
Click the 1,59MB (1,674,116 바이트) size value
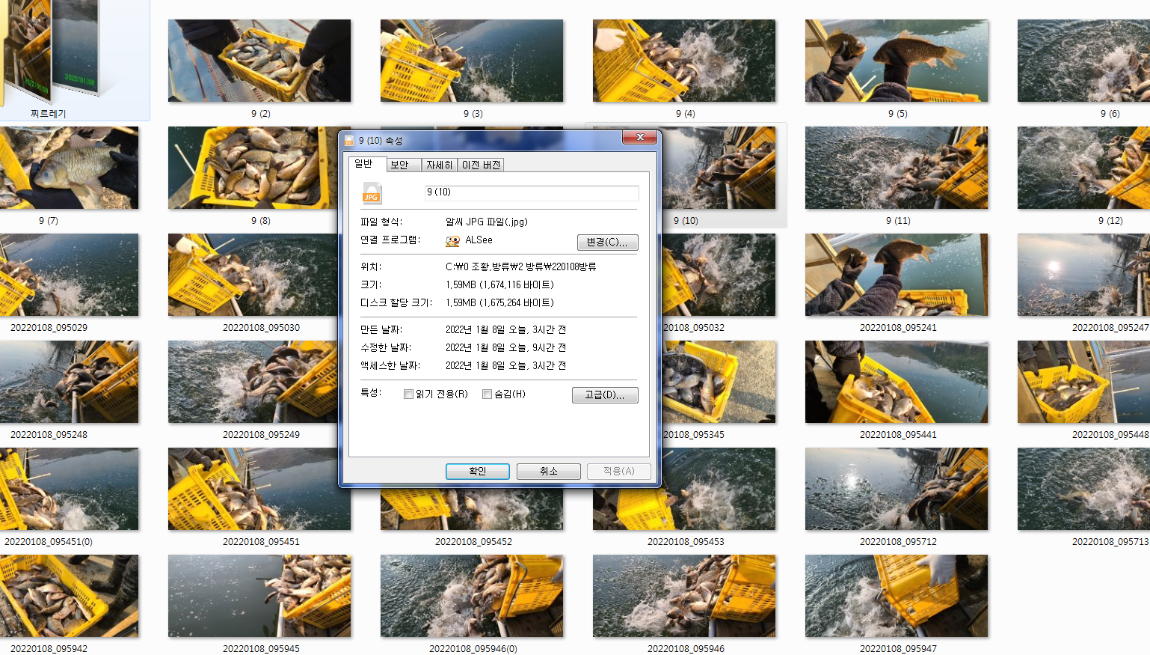tap(499, 285)
